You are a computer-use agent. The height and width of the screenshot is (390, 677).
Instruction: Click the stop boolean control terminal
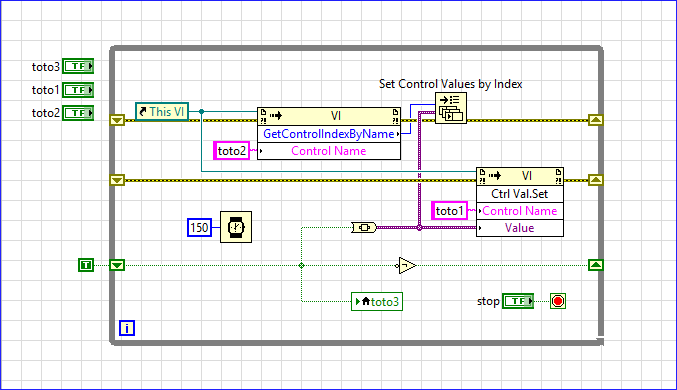coord(518,301)
